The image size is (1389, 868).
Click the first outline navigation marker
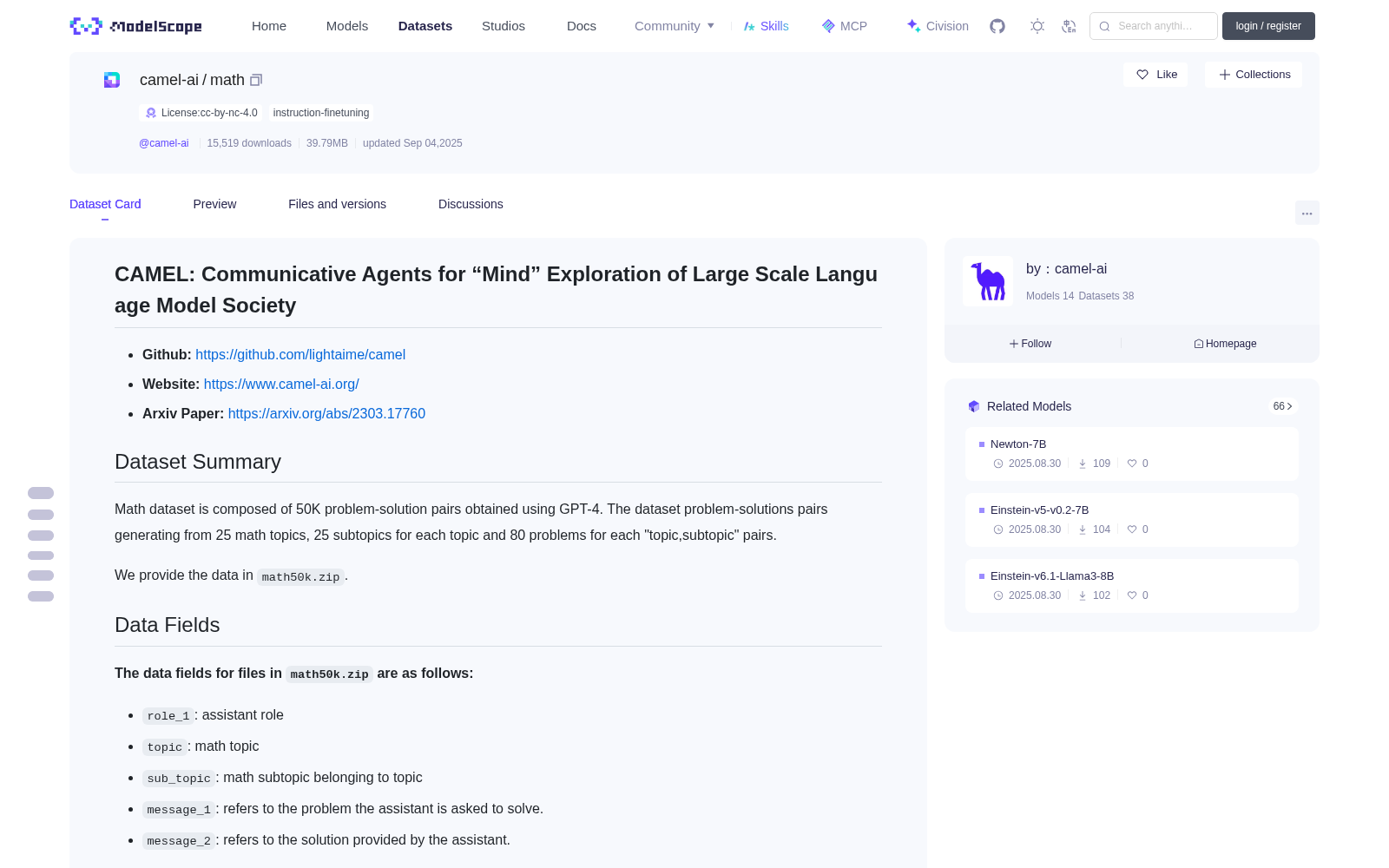41,493
